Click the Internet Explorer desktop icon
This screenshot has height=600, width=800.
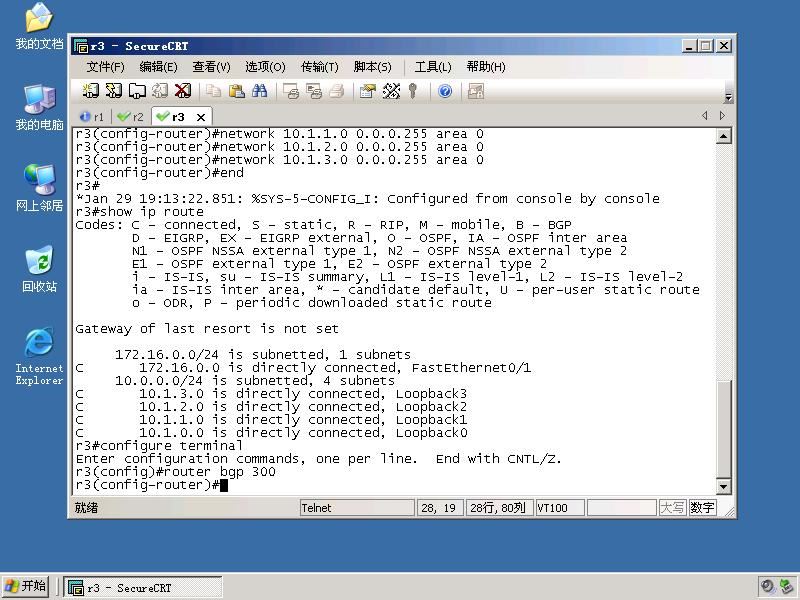tap(39, 356)
